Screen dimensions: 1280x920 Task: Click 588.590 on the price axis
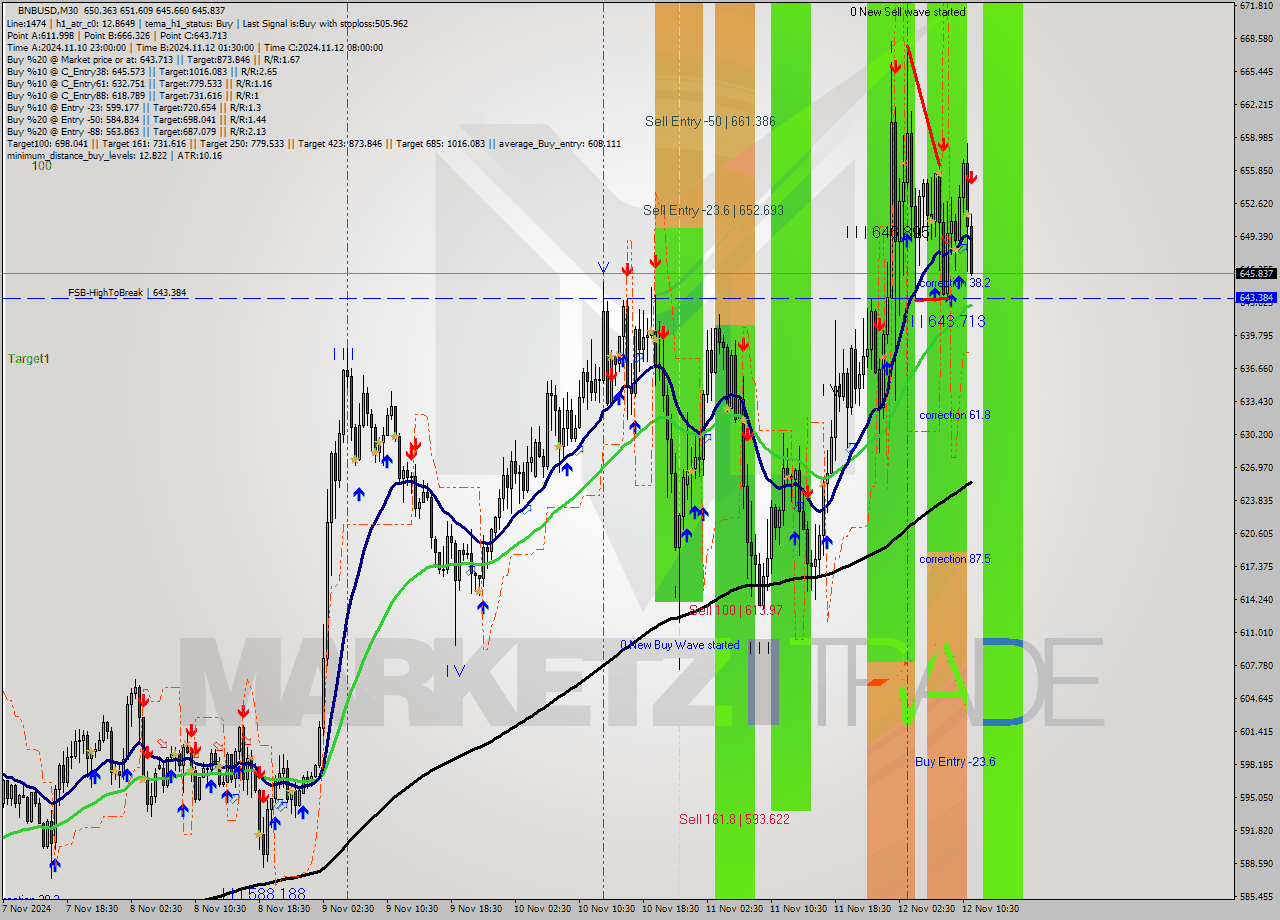1256,864
